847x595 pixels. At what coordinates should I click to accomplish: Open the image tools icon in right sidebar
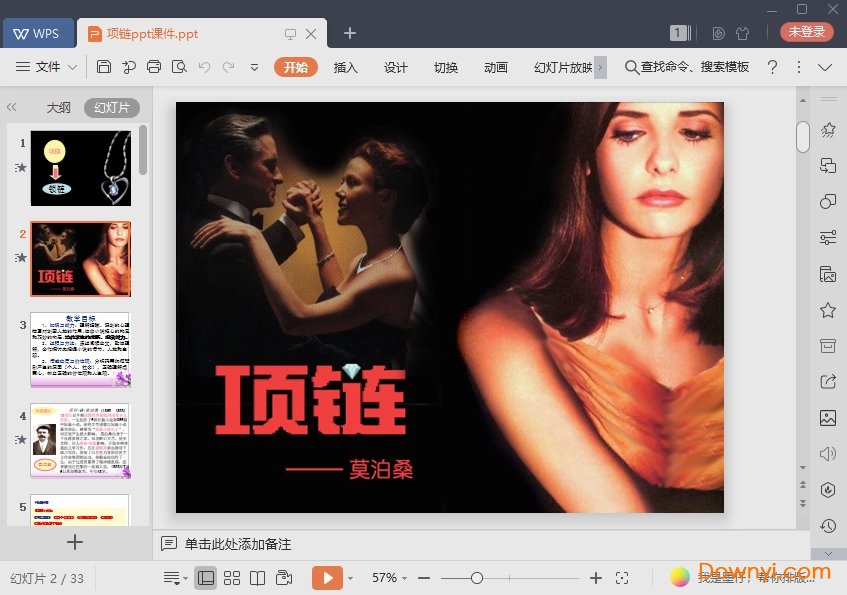(x=827, y=272)
